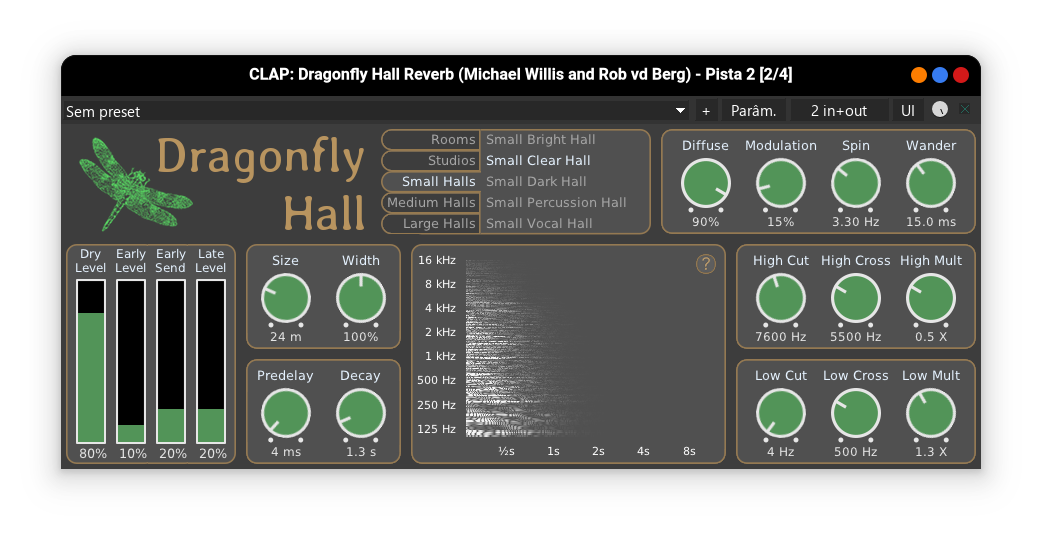Image resolution: width=1042 pixels, height=536 pixels.
Task: Click the Low Cut knob
Action: click(x=780, y=413)
